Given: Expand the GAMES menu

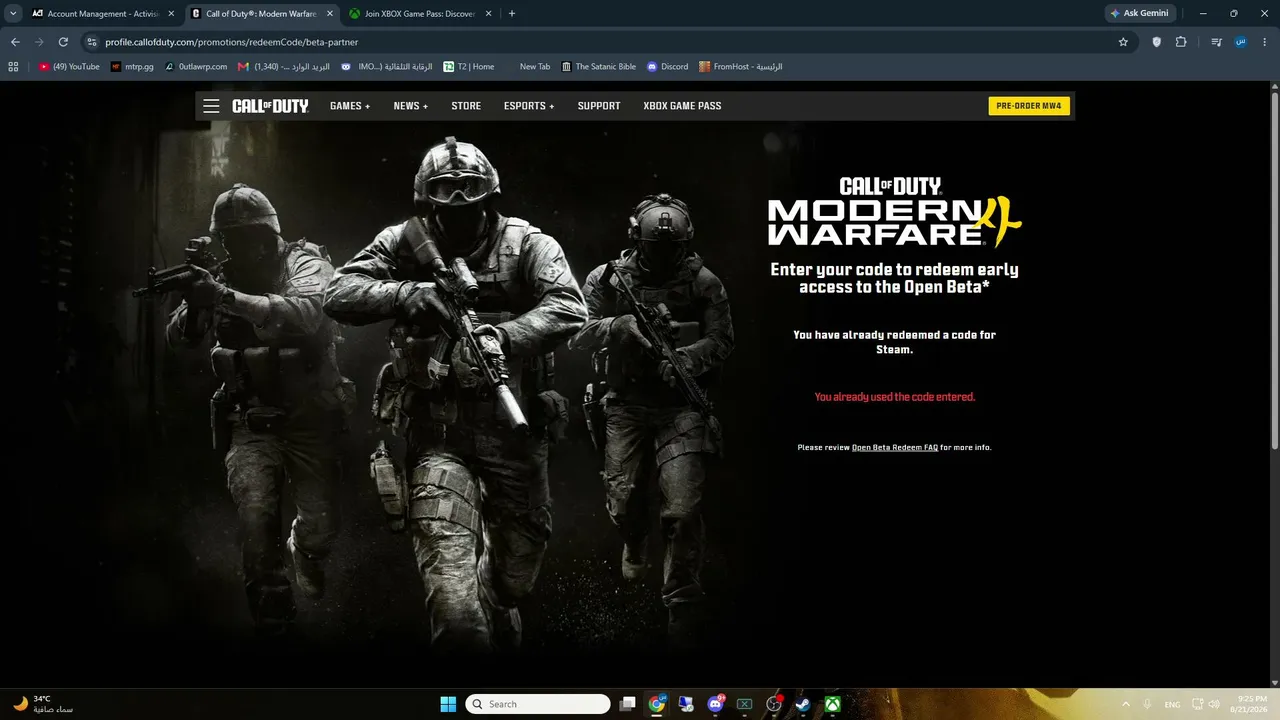Looking at the screenshot, I should tap(350, 106).
